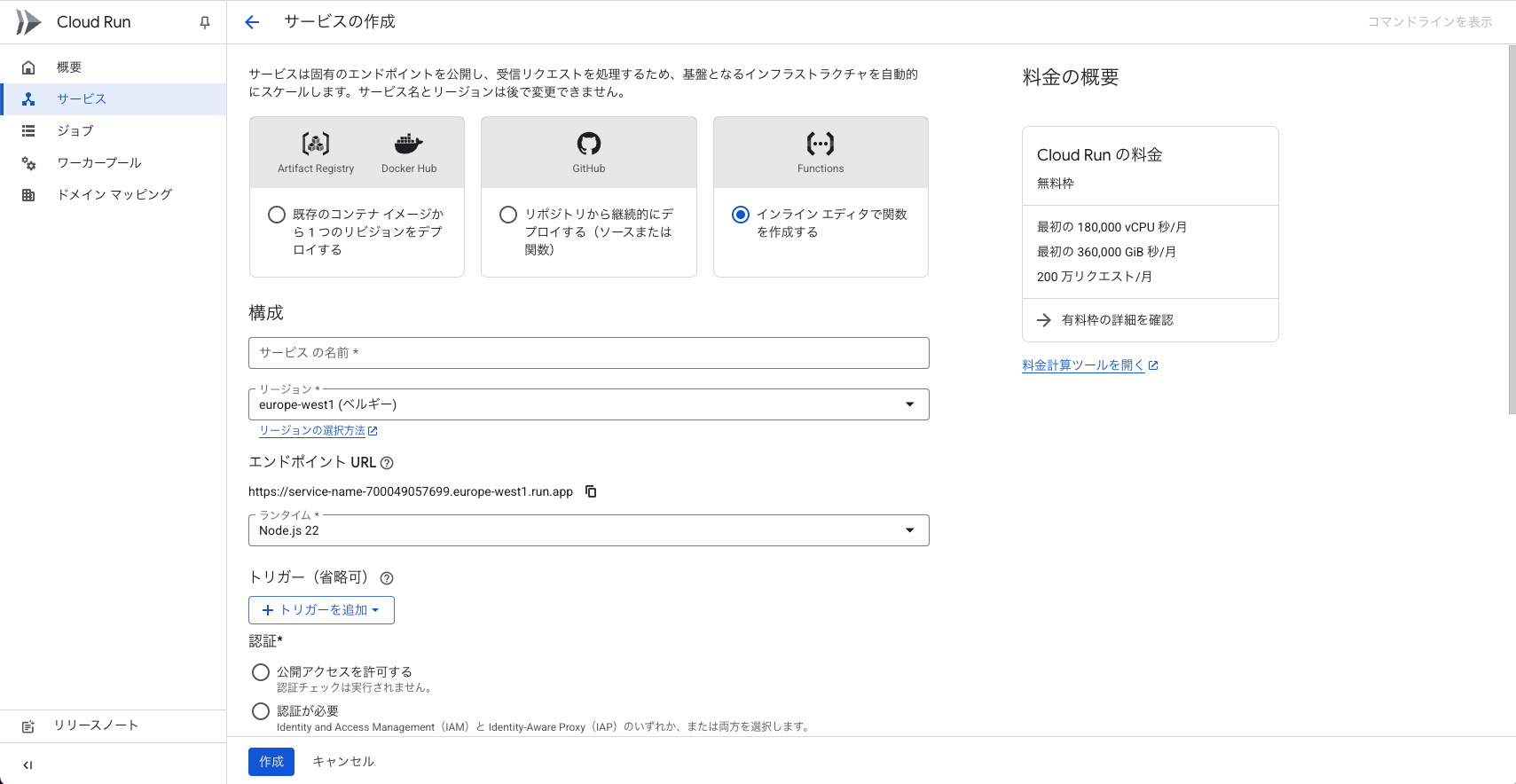Click the Docker Hub whale icon

point(408,143)
